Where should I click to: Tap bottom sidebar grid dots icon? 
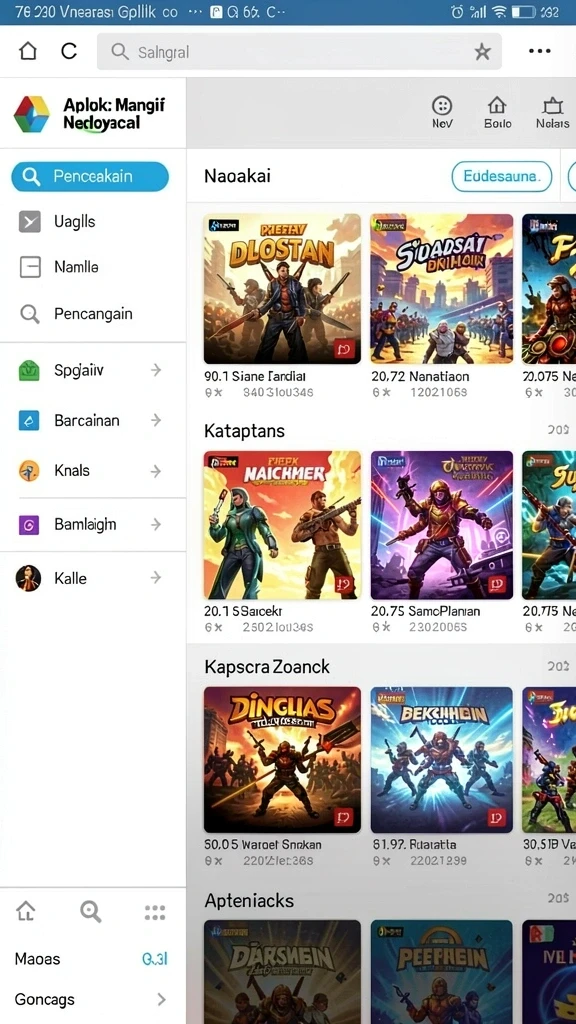[155, 912]
